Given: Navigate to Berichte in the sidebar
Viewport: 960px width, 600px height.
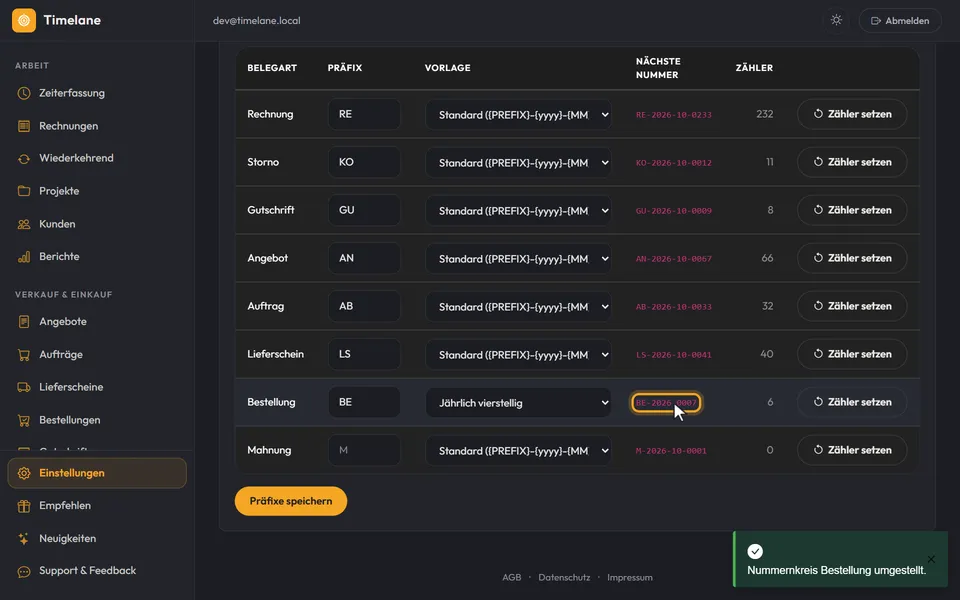Looking at the screenshot, I should point(97,257).
